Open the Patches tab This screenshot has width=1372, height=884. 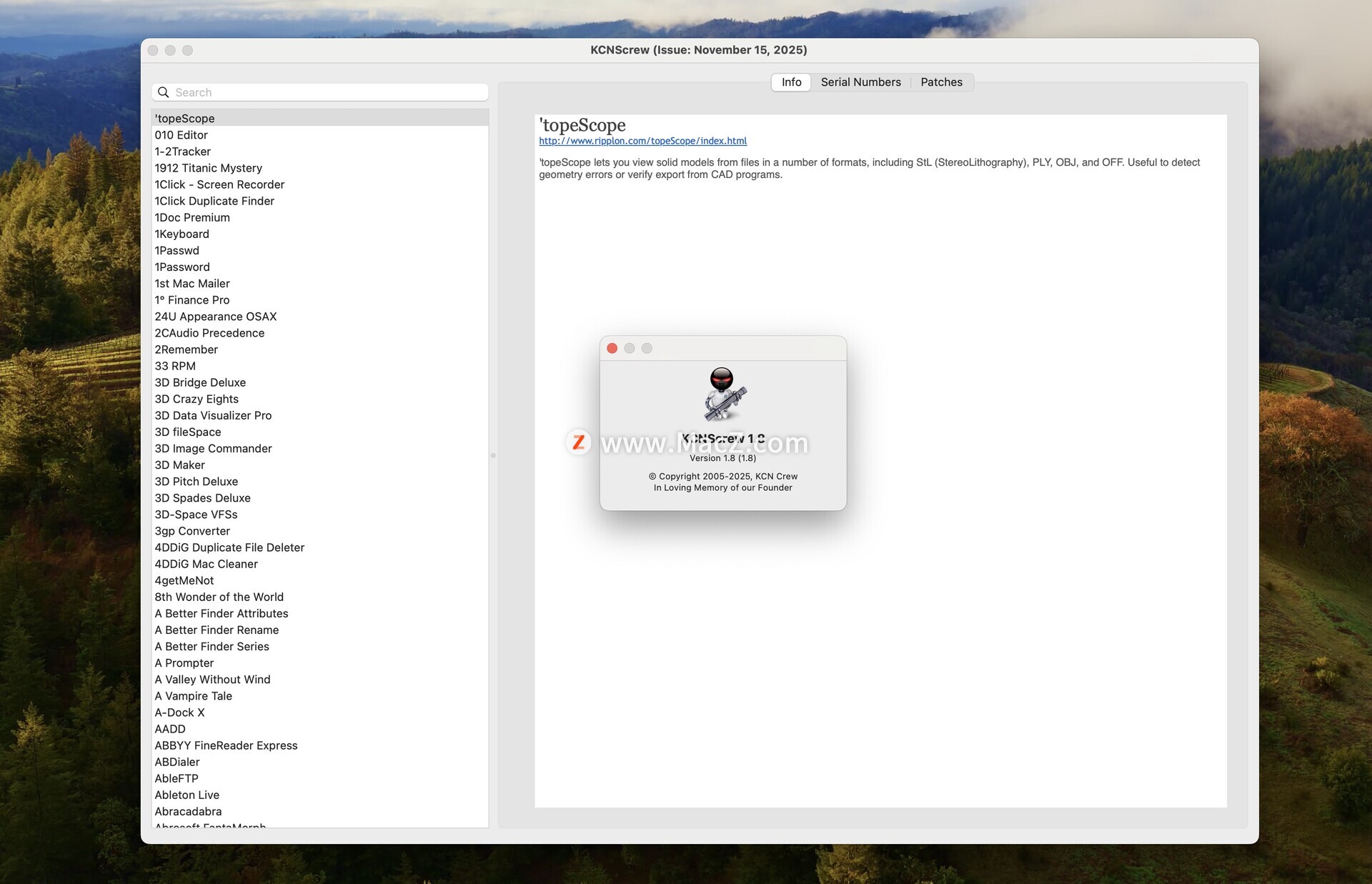(940, 82)
